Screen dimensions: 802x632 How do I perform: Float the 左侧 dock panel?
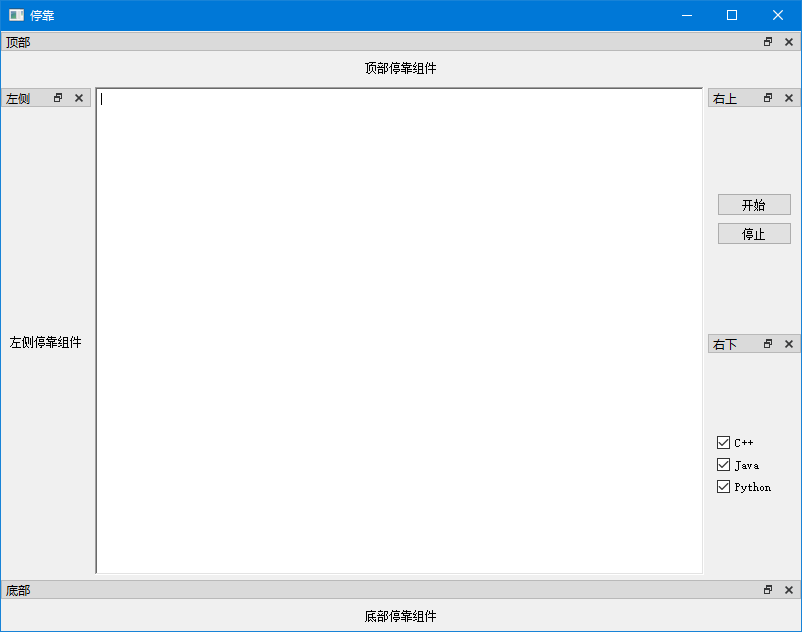tap(58, 98)
